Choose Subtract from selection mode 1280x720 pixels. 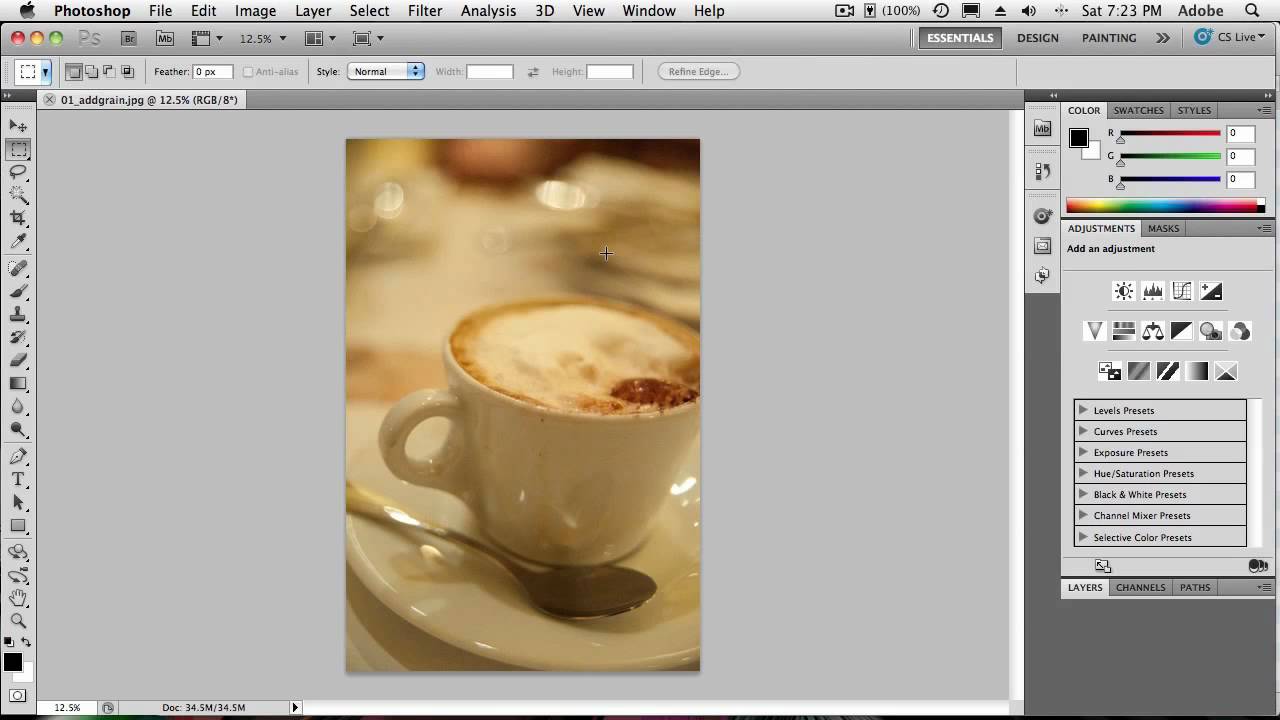(109, 72)
